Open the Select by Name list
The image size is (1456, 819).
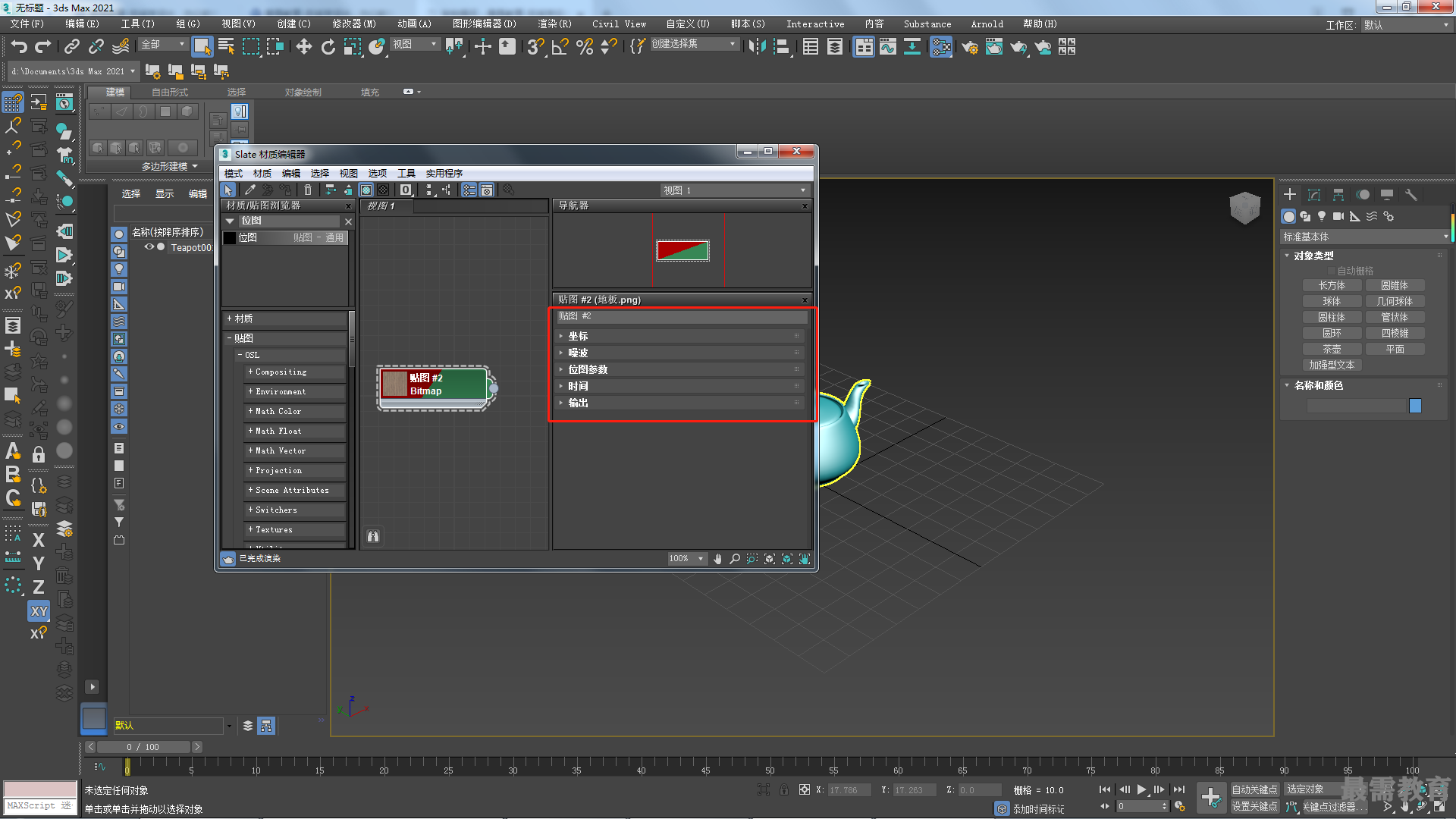point(226,47)
